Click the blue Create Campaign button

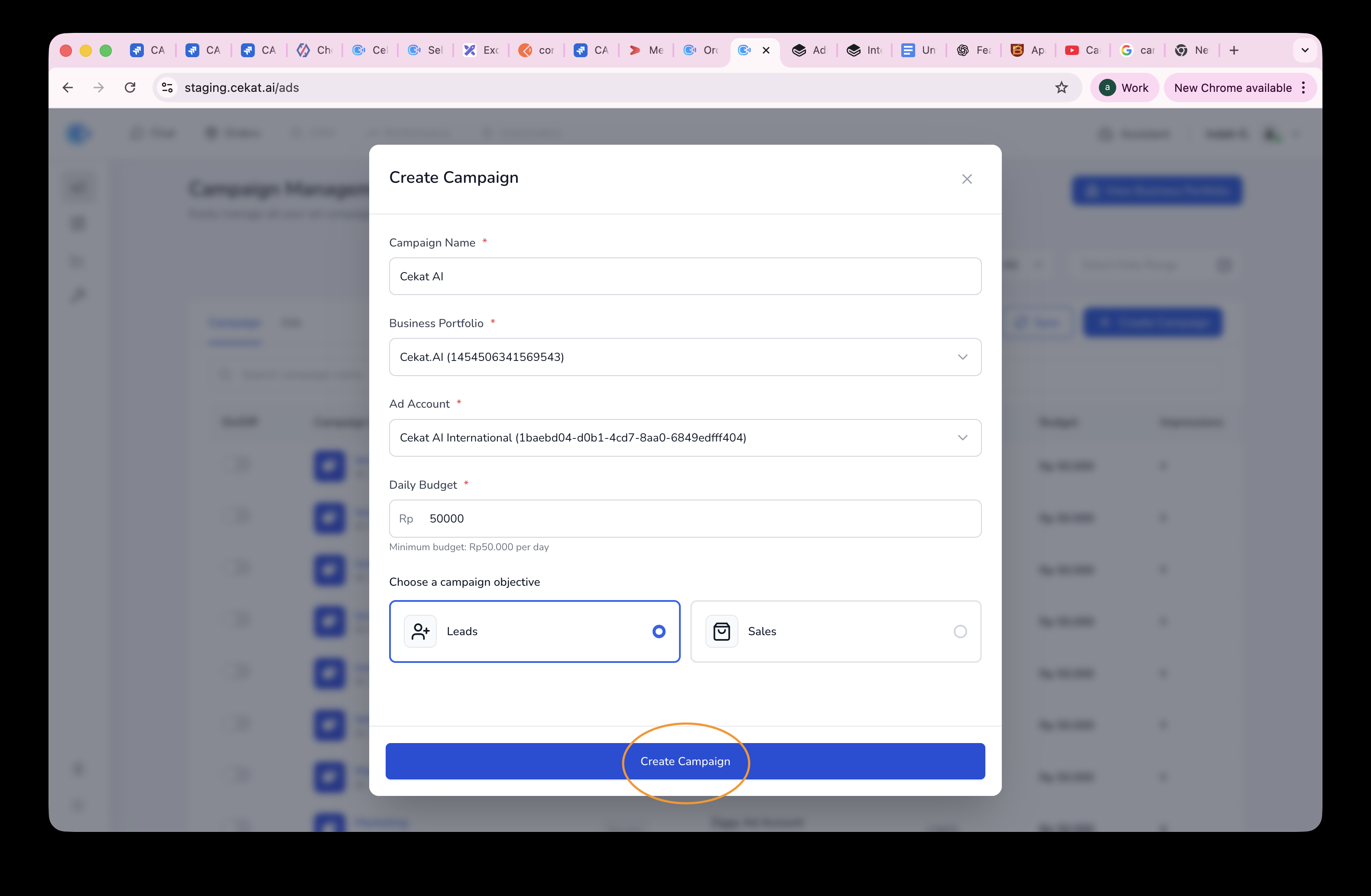point(685,761)
